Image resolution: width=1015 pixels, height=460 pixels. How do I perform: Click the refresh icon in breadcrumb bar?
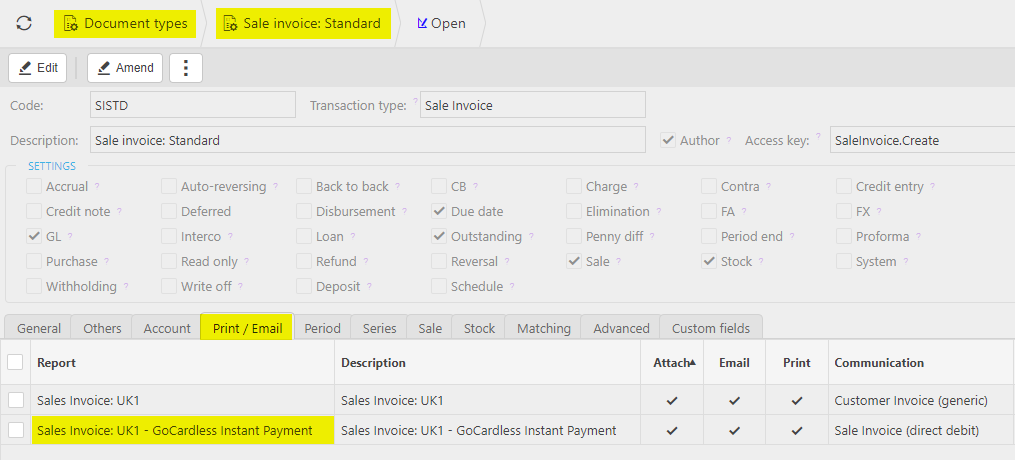point(24,23)
